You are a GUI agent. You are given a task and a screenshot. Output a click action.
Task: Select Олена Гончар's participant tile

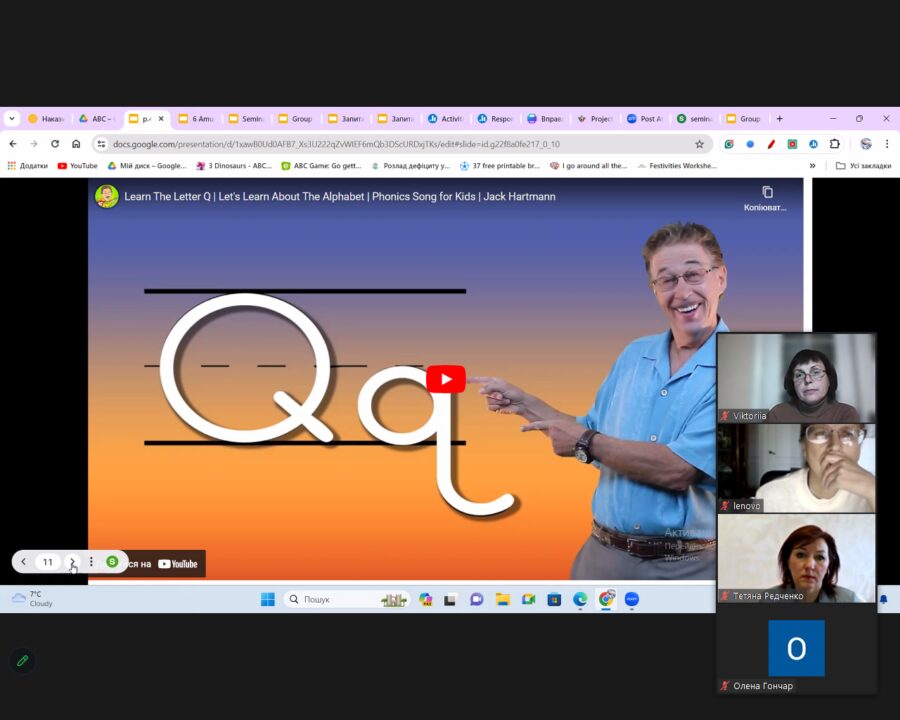click(x=796, y=648)
